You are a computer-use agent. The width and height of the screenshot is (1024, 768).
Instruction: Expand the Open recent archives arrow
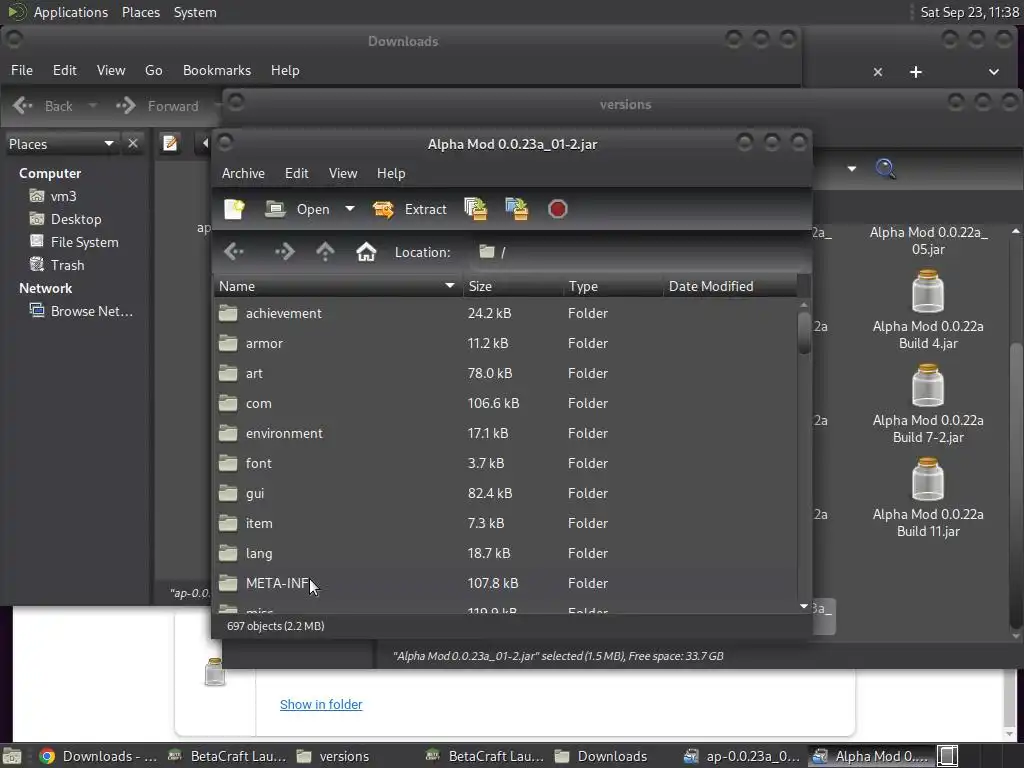(x=350, y=209)
